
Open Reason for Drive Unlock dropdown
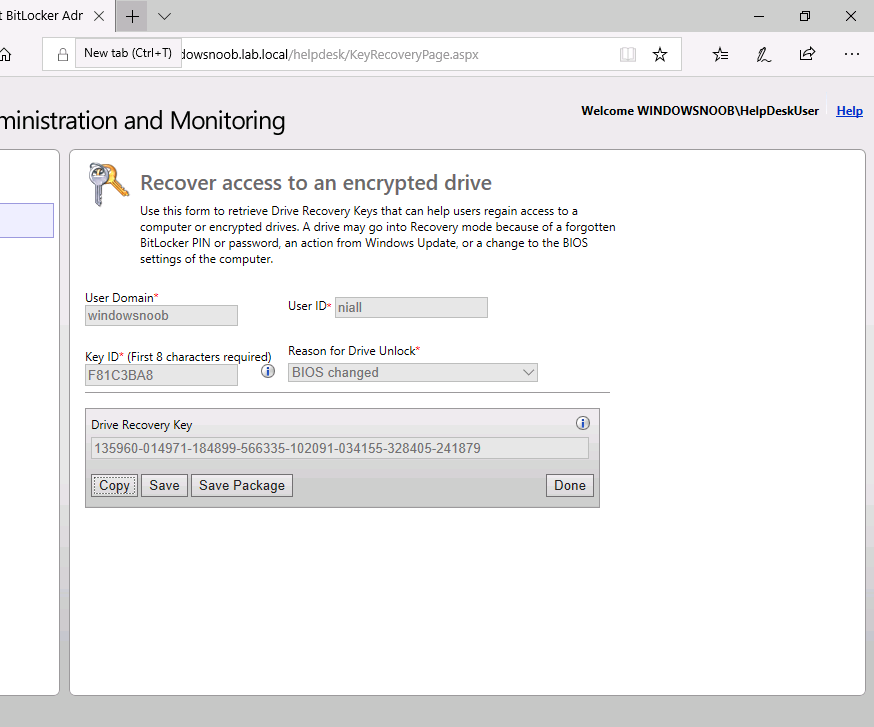point(413,372)
